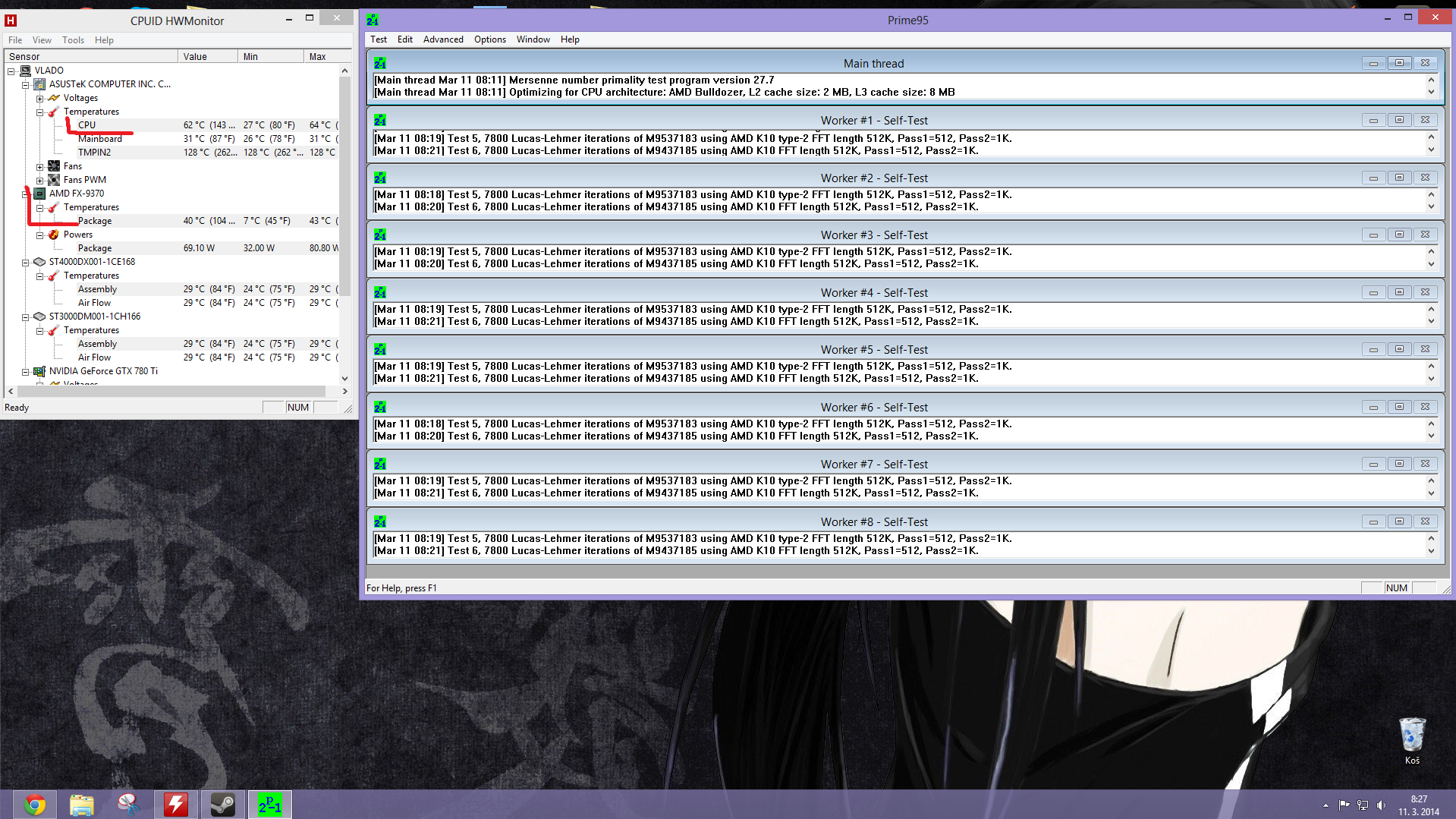The width and height of the screenshot is (1456, 819).
Task: Click the network tray icon
Action: 1363,805
